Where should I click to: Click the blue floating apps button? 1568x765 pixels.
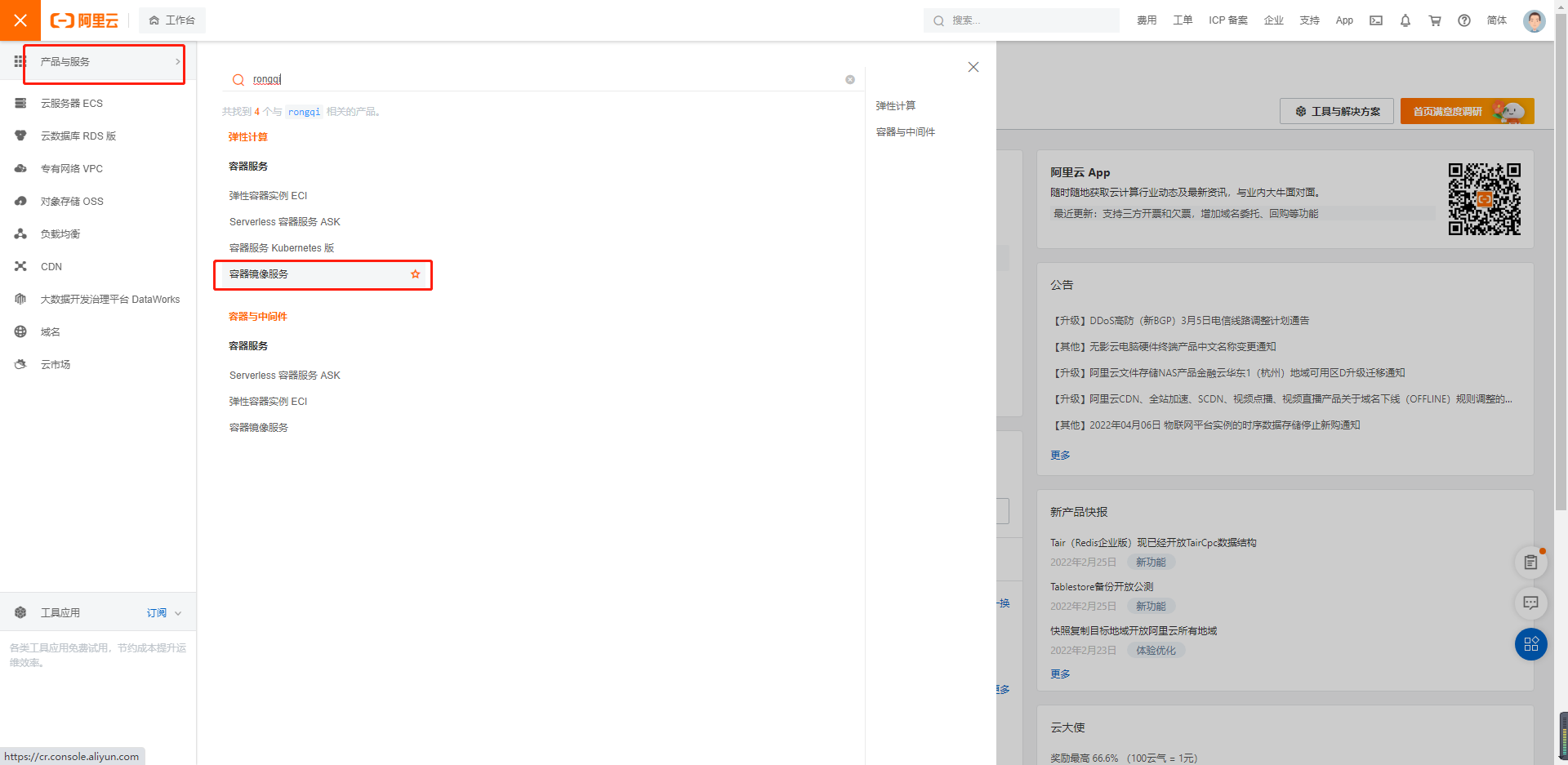point(1531,644)
